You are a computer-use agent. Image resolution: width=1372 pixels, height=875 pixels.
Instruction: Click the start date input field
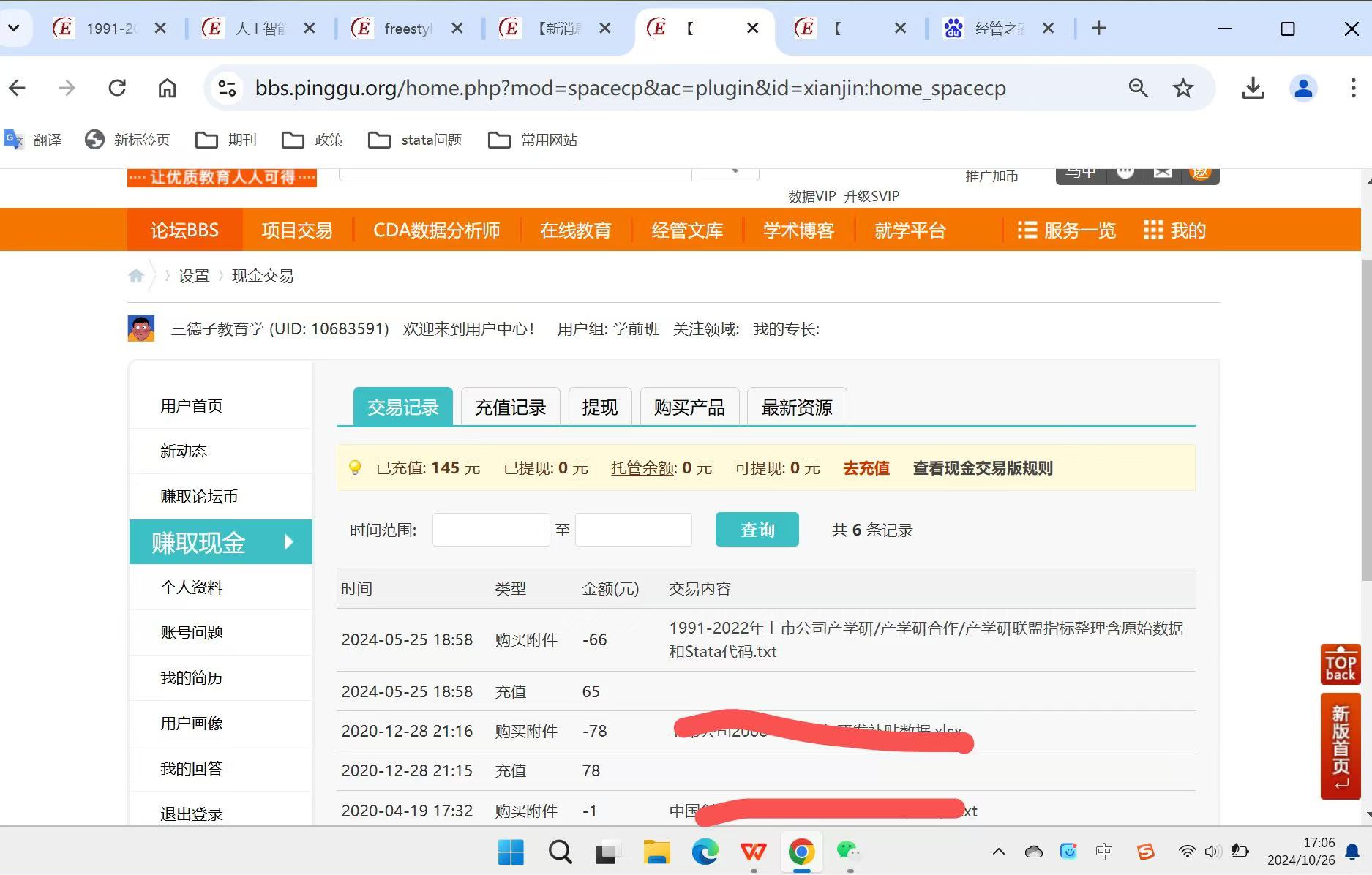click(x=490, y=530)
